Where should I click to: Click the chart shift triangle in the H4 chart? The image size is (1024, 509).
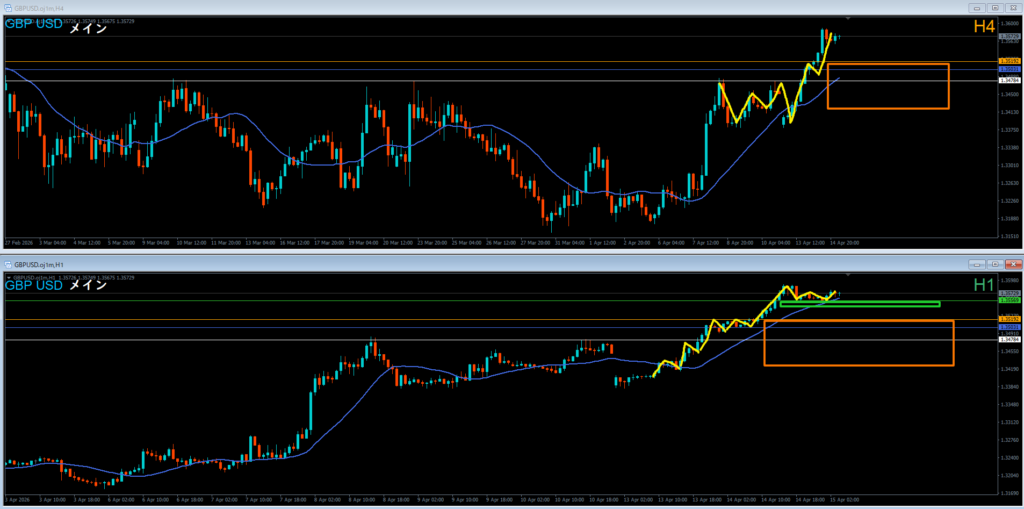[x=848, y=18]
